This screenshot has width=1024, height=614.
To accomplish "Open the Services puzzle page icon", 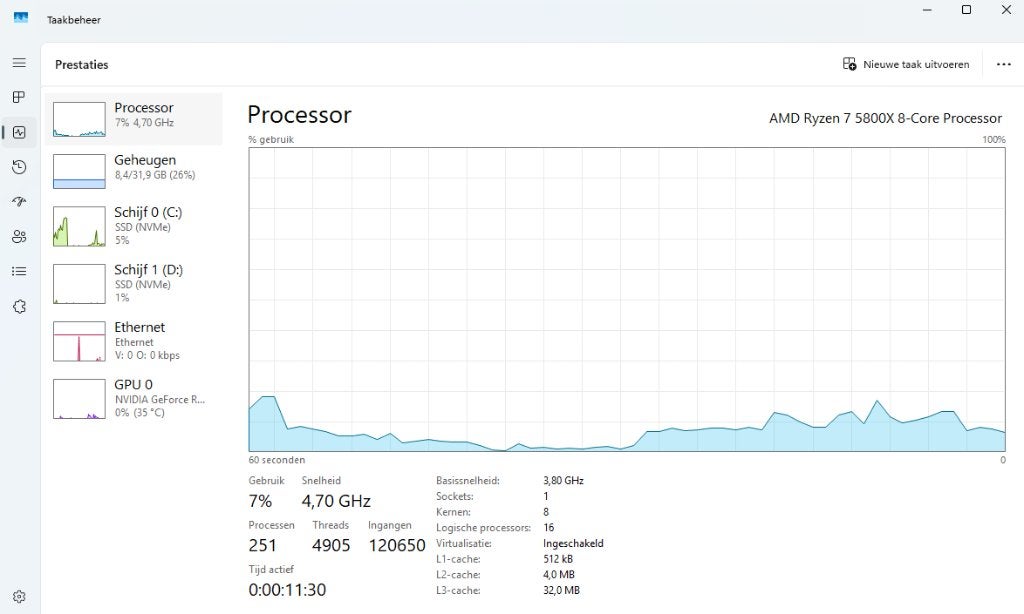I will click(x=19, y=306).
